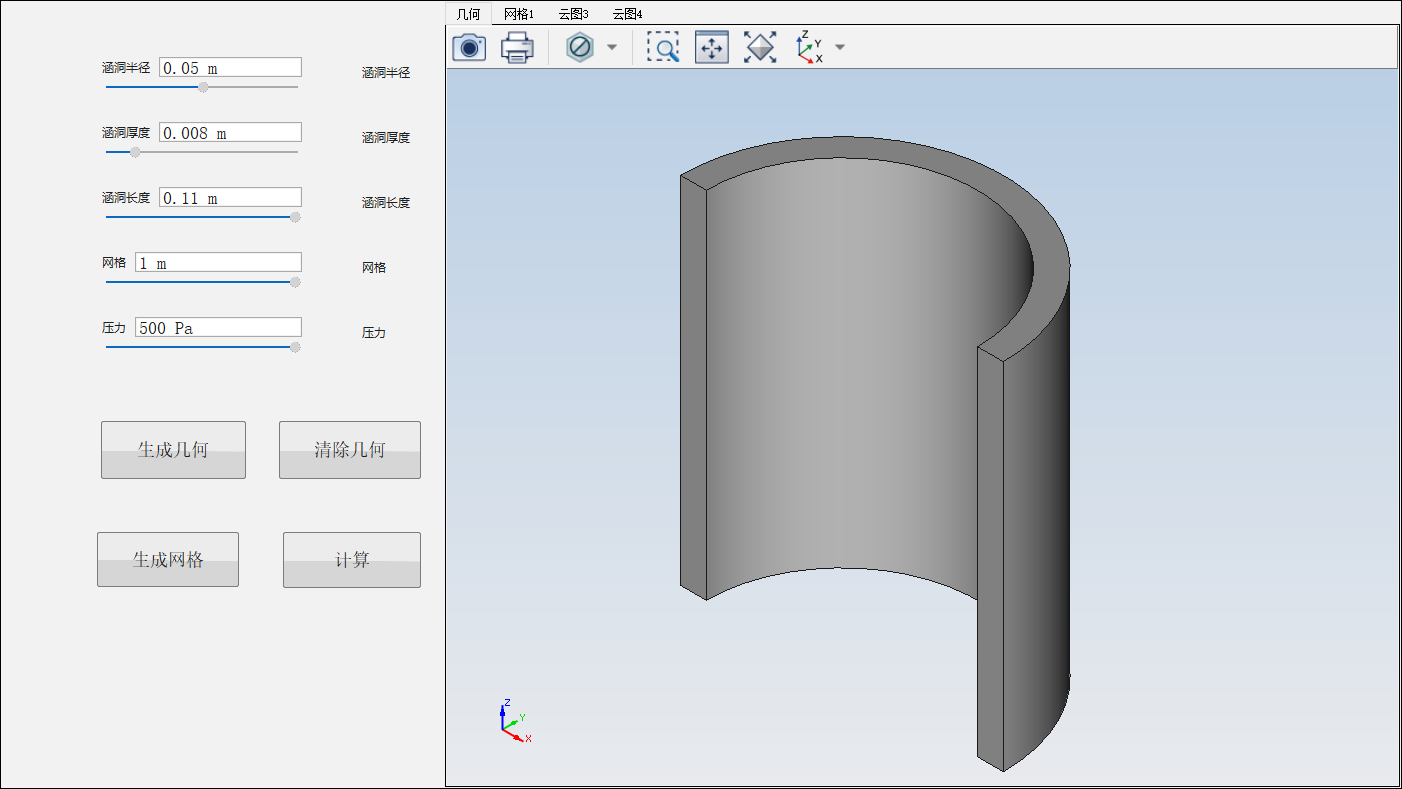Viewport: 1402px width, 789px height.
Task: Switch to the 几何 tab
Action: coord(468,14)
